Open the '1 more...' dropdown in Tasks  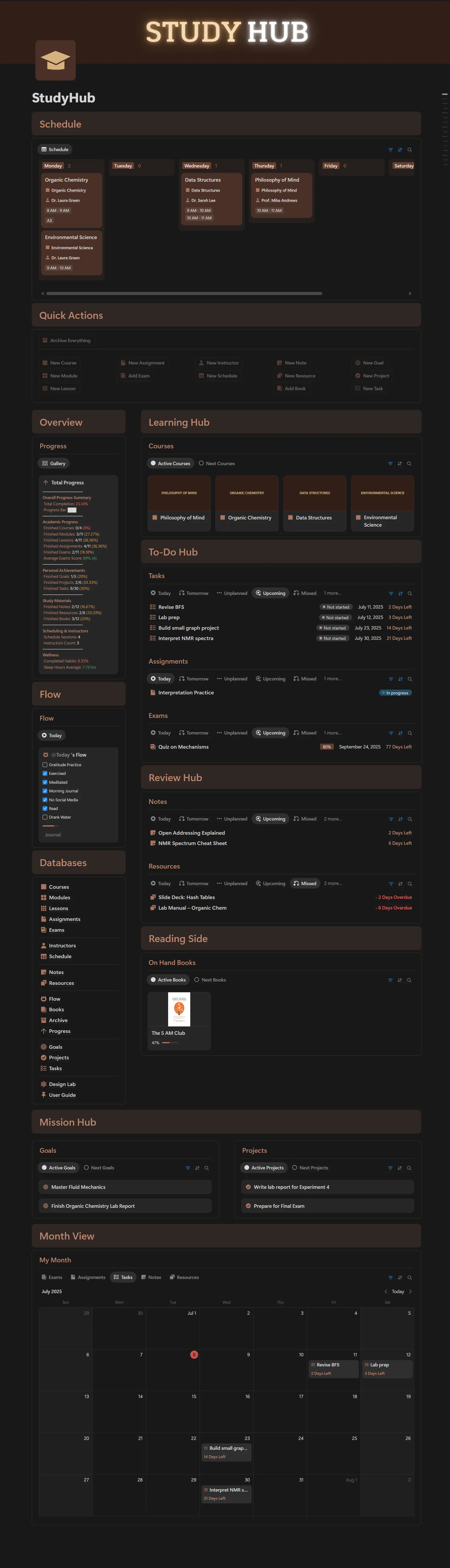(332, 593)
